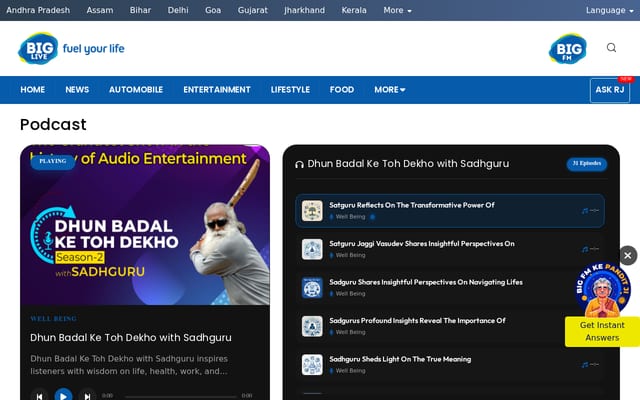This screenshot has width=640, height=400.
Task: Play the podcast with the play button
Action: 63,396
